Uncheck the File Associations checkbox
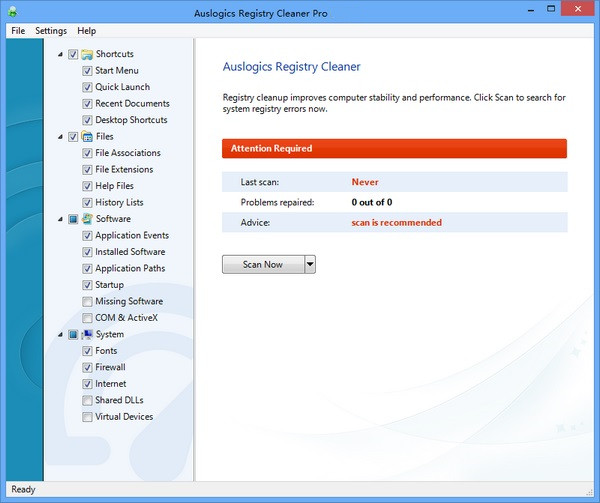The image size is (600, 503). tap(87, 153)
